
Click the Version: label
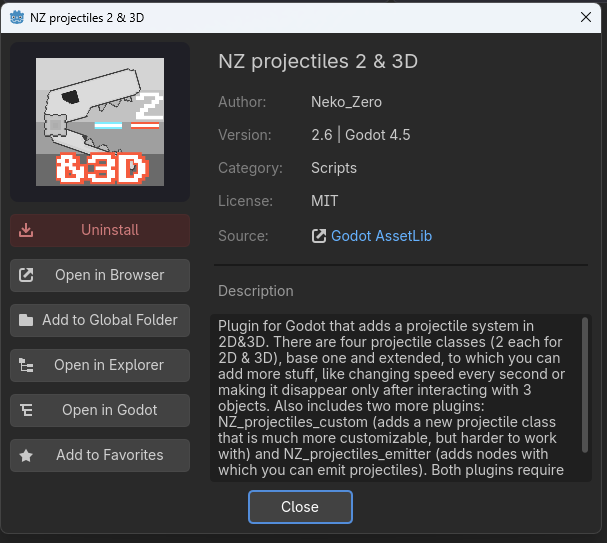(245, 135)
